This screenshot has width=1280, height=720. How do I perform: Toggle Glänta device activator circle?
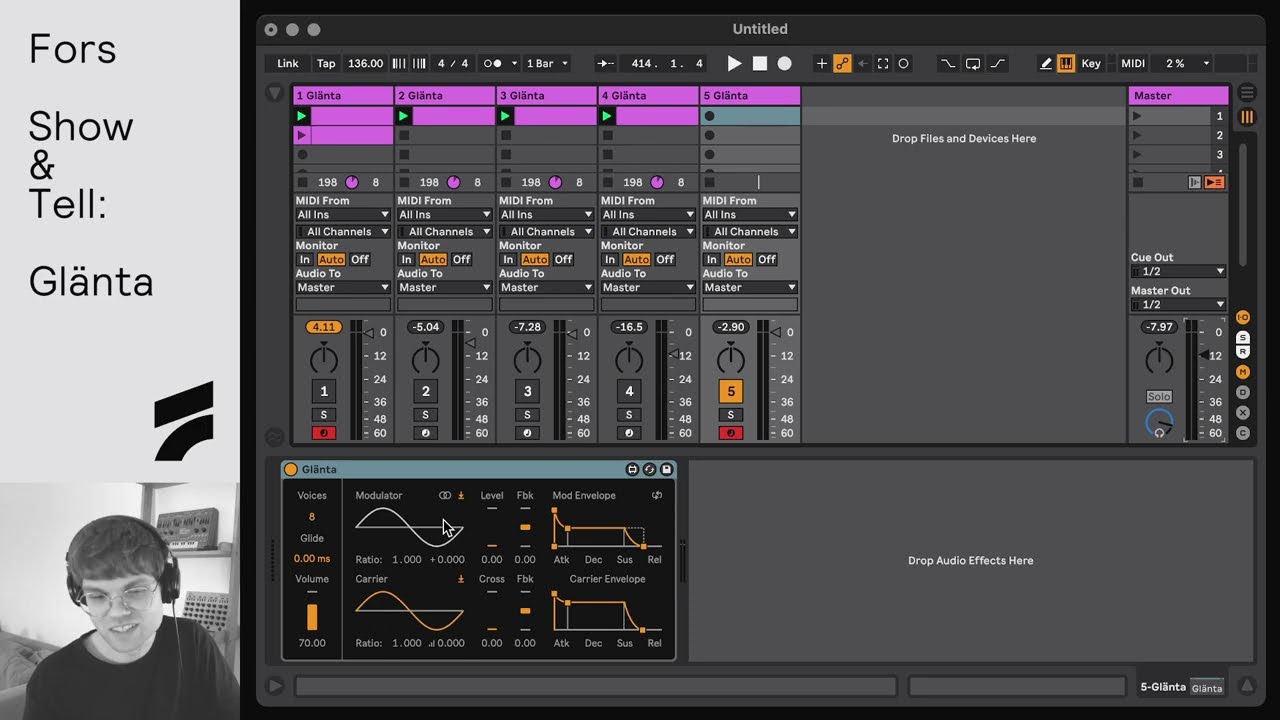(x=291, y=469)
